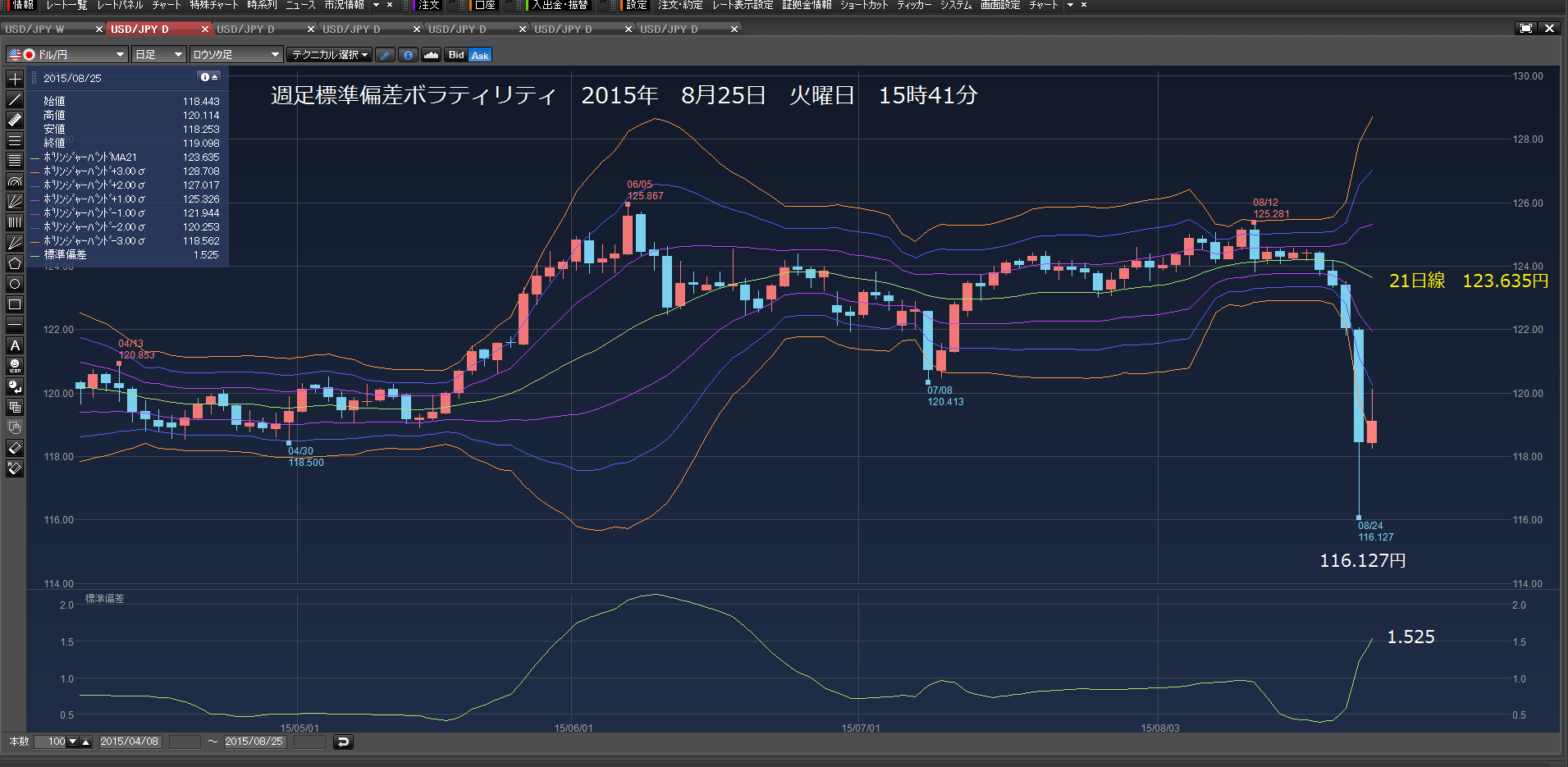Open the ニュース menu item
Screen dimensions: 1568x767
[x=300, y=5]
